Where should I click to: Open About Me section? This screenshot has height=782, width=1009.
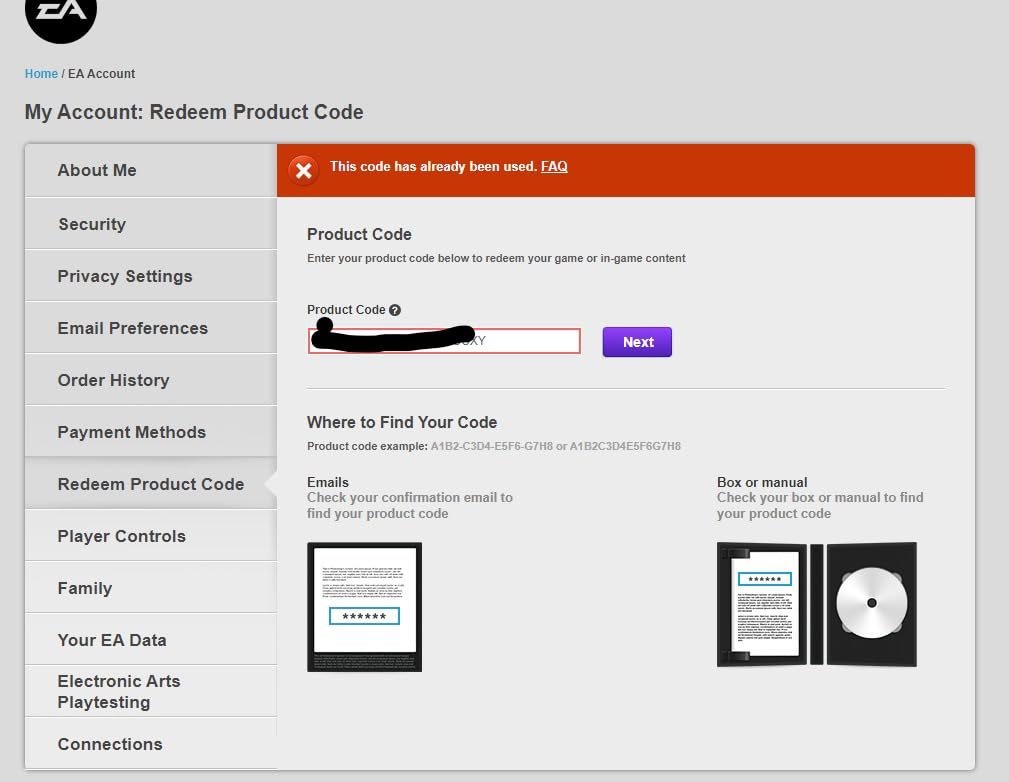pyautogui.click(x=151, y=170)
